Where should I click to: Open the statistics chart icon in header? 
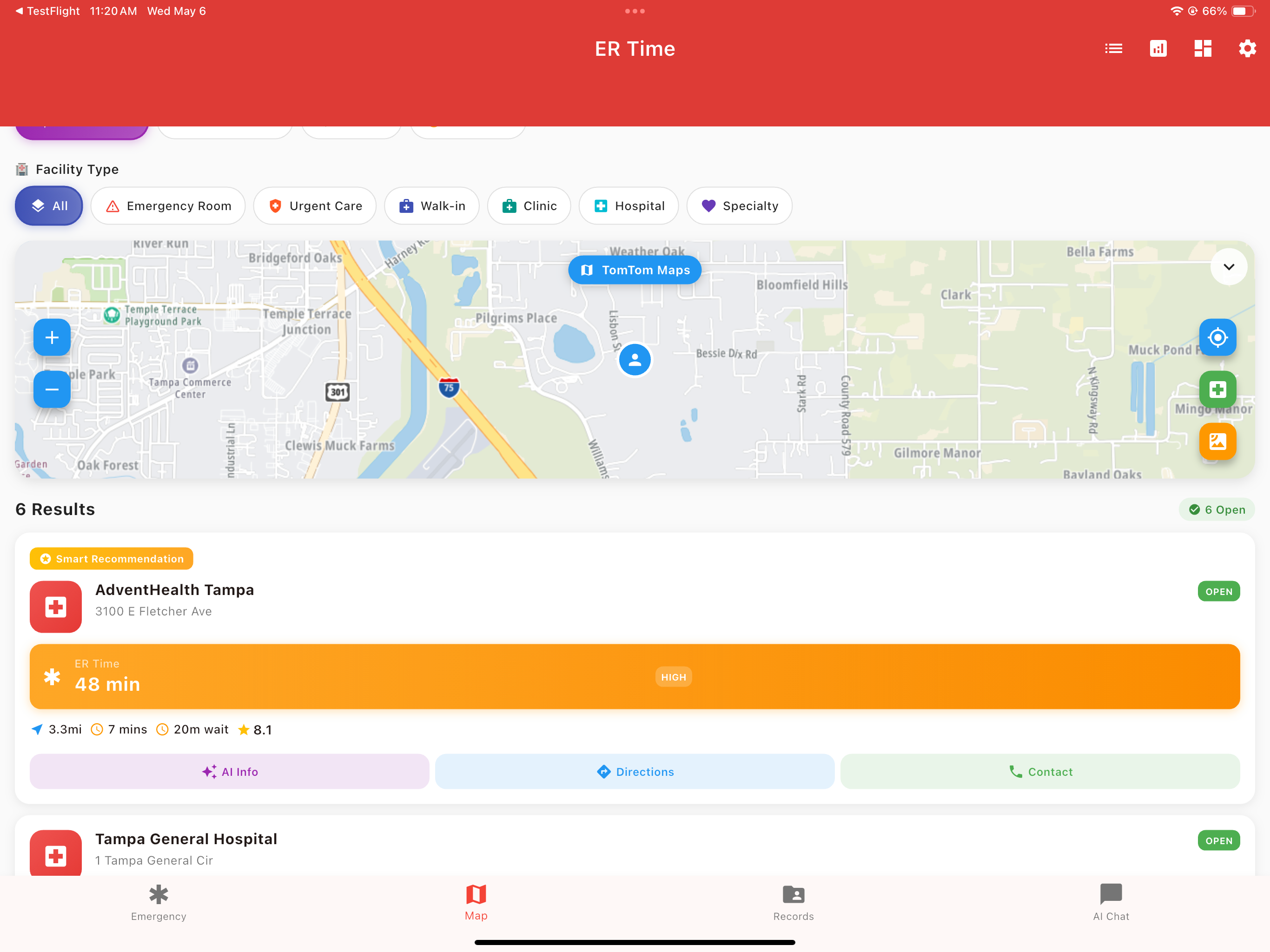click(x=1158, y=49)
